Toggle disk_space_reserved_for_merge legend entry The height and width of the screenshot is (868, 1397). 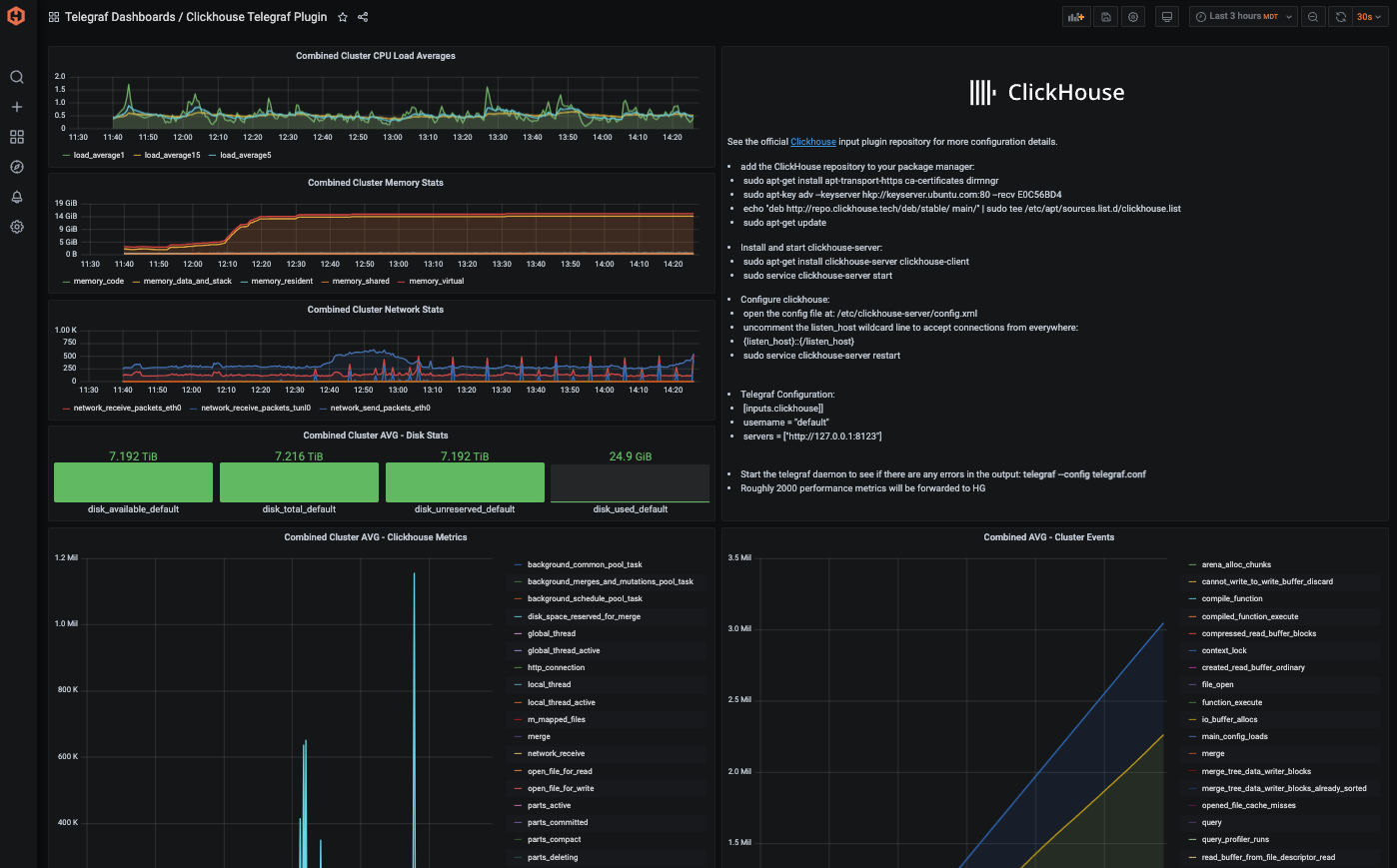pyautogui.click(x=584, y=616)
